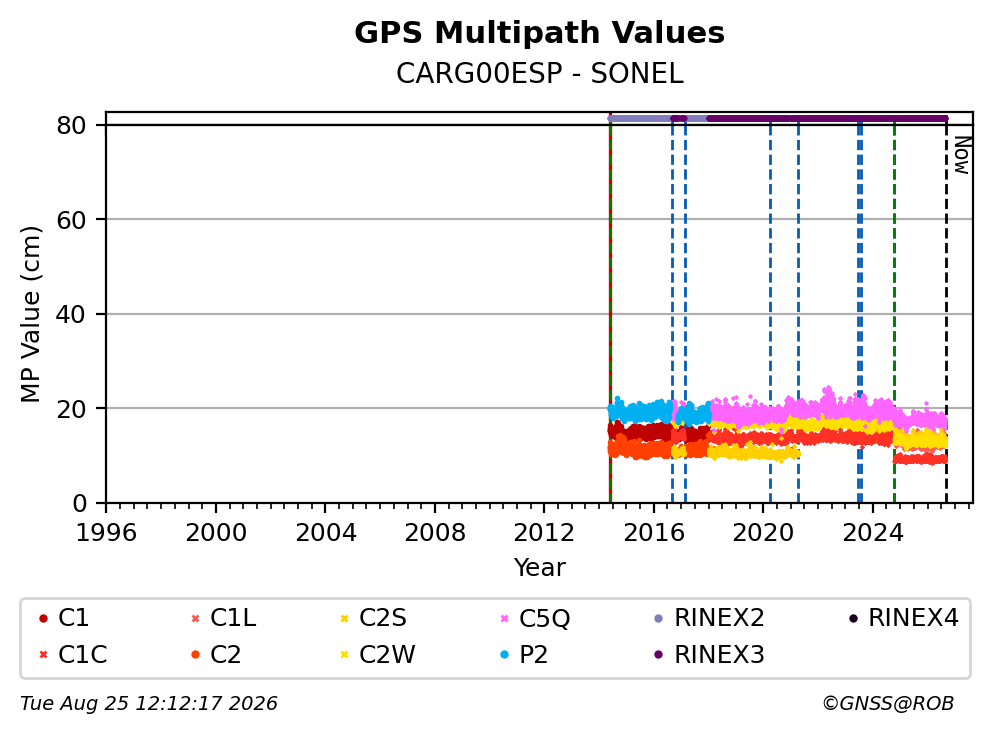Click the subtitle CARG00ESP - SONEL
This screenshot has height=734, width=992.
(539, 74)
